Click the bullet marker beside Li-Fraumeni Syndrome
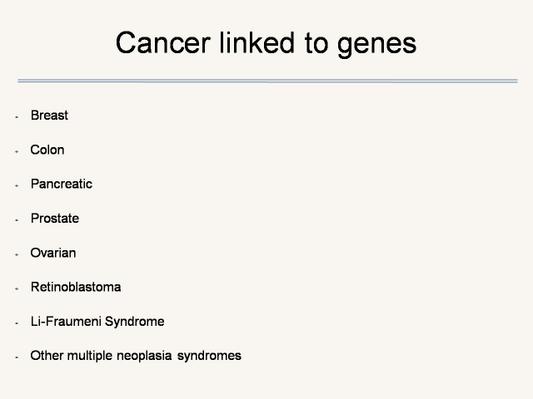Screen dimensions: 533x399 pos(17,323)
